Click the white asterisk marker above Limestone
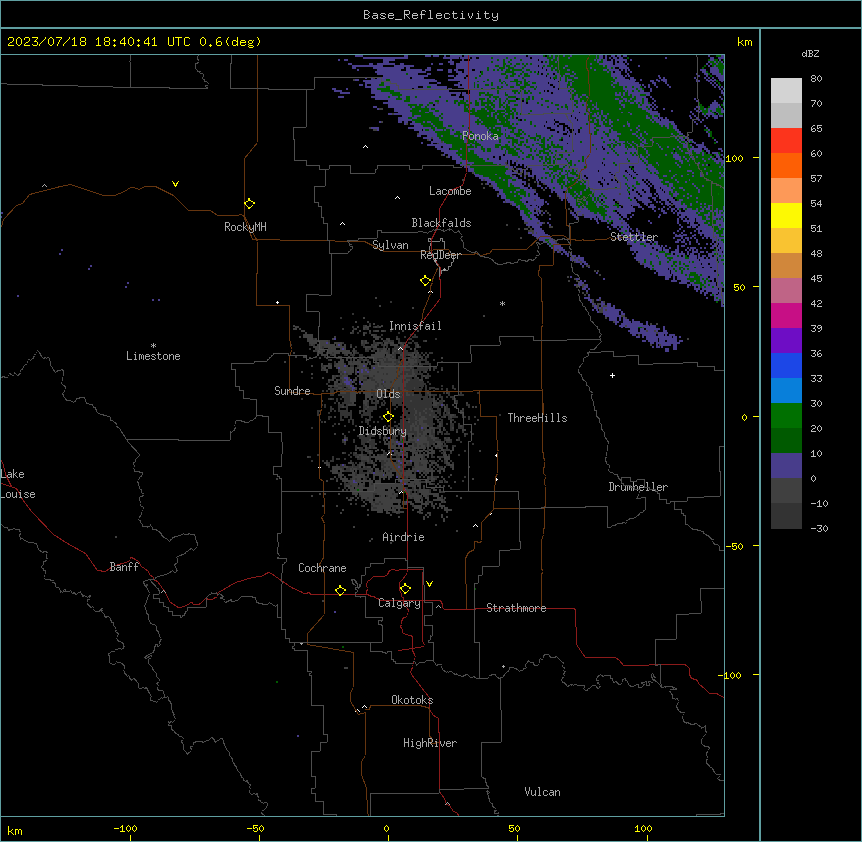This screenshot has width=862, height=842. (153, 346)
